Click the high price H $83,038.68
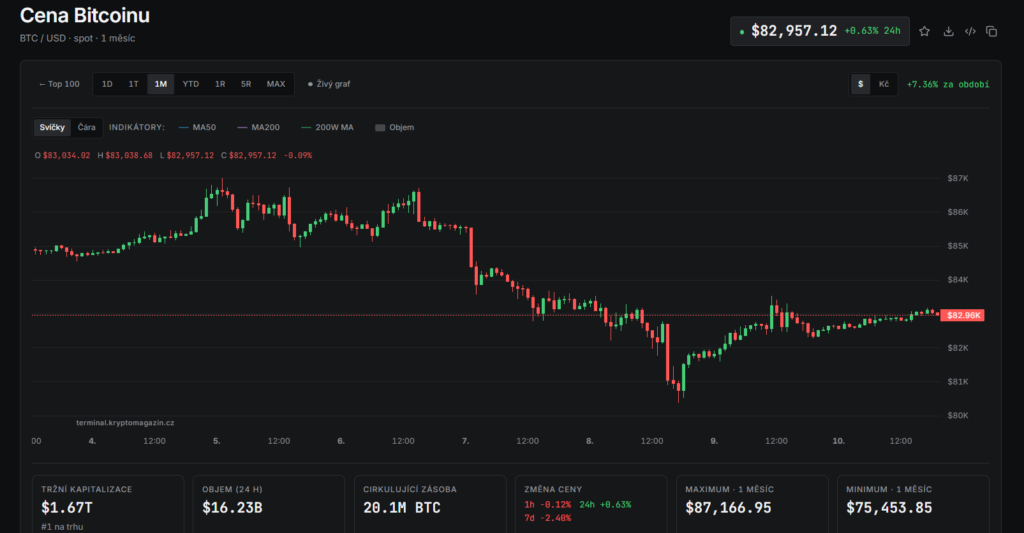The height and width of the screenshot is (533, 1024). pyautogui.click(x=125, y=155)
